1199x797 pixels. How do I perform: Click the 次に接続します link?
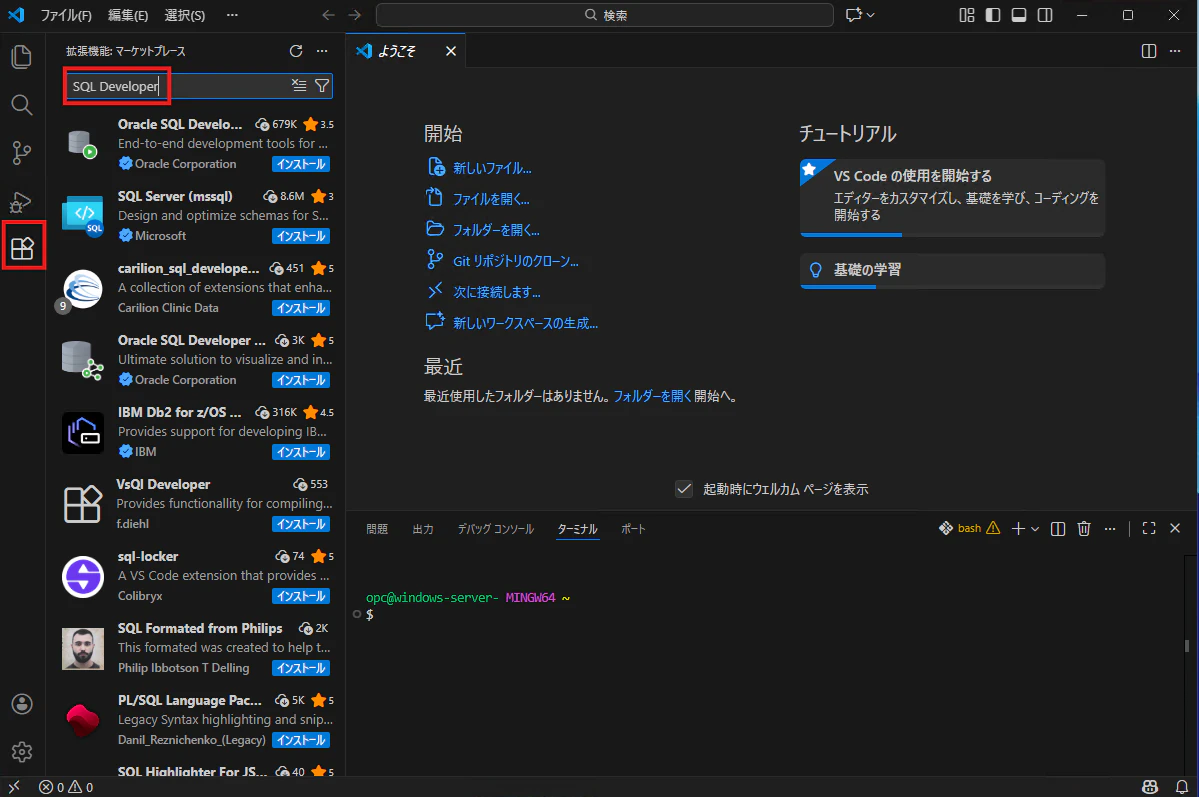(497, 292)
